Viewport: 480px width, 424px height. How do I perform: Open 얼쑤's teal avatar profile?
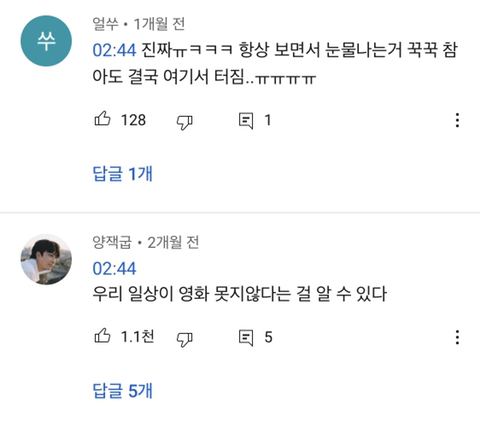(46, 41)
